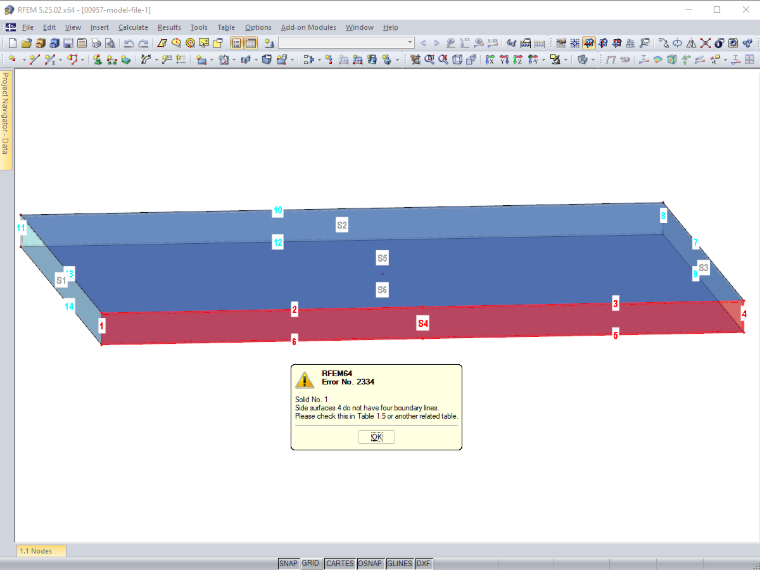Viewport: 760px width, 570px height.
Task: Toggle the highlighted Table panel button
Action: [x=251, y=43]
